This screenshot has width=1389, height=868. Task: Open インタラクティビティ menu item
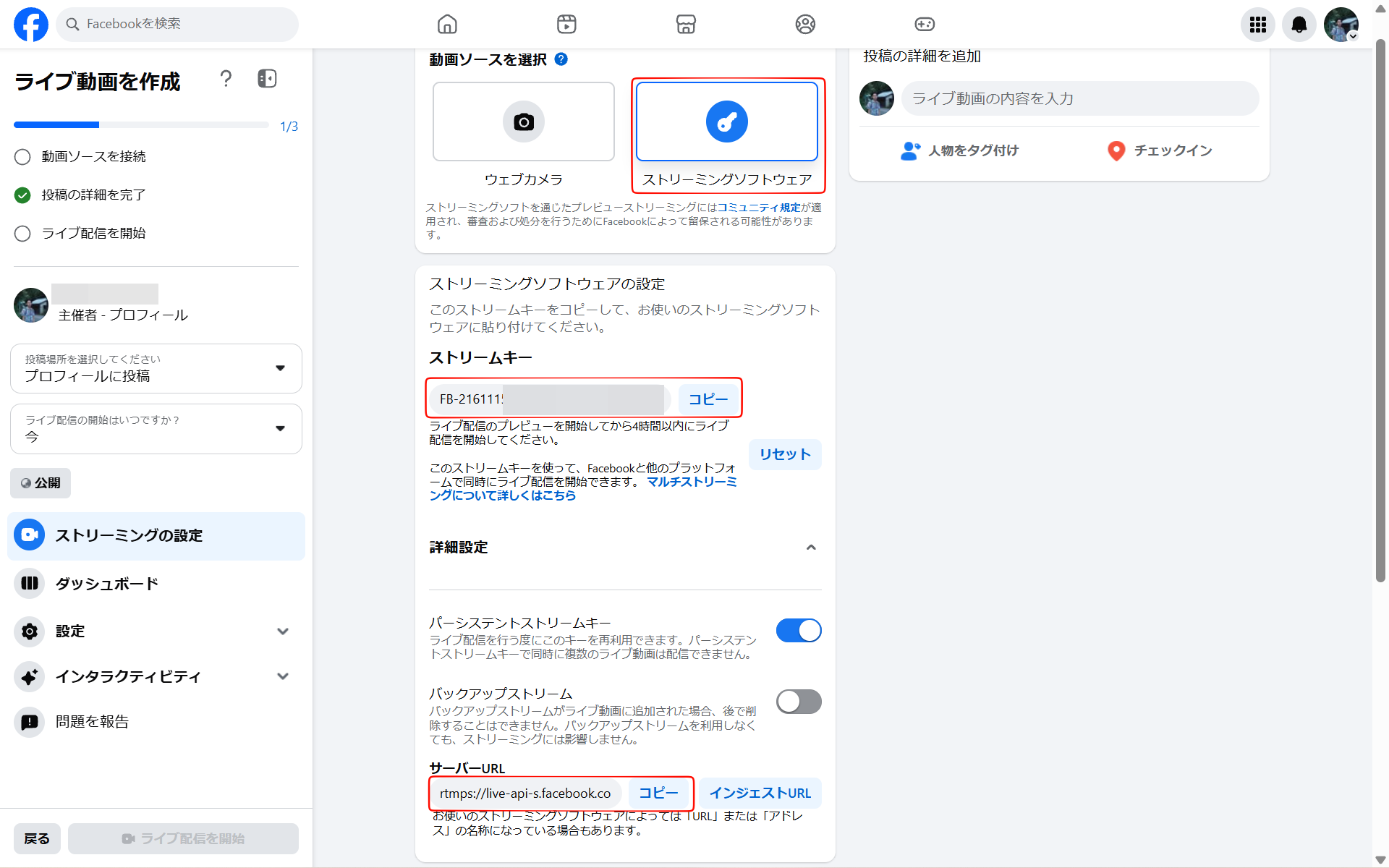[156, 677]
